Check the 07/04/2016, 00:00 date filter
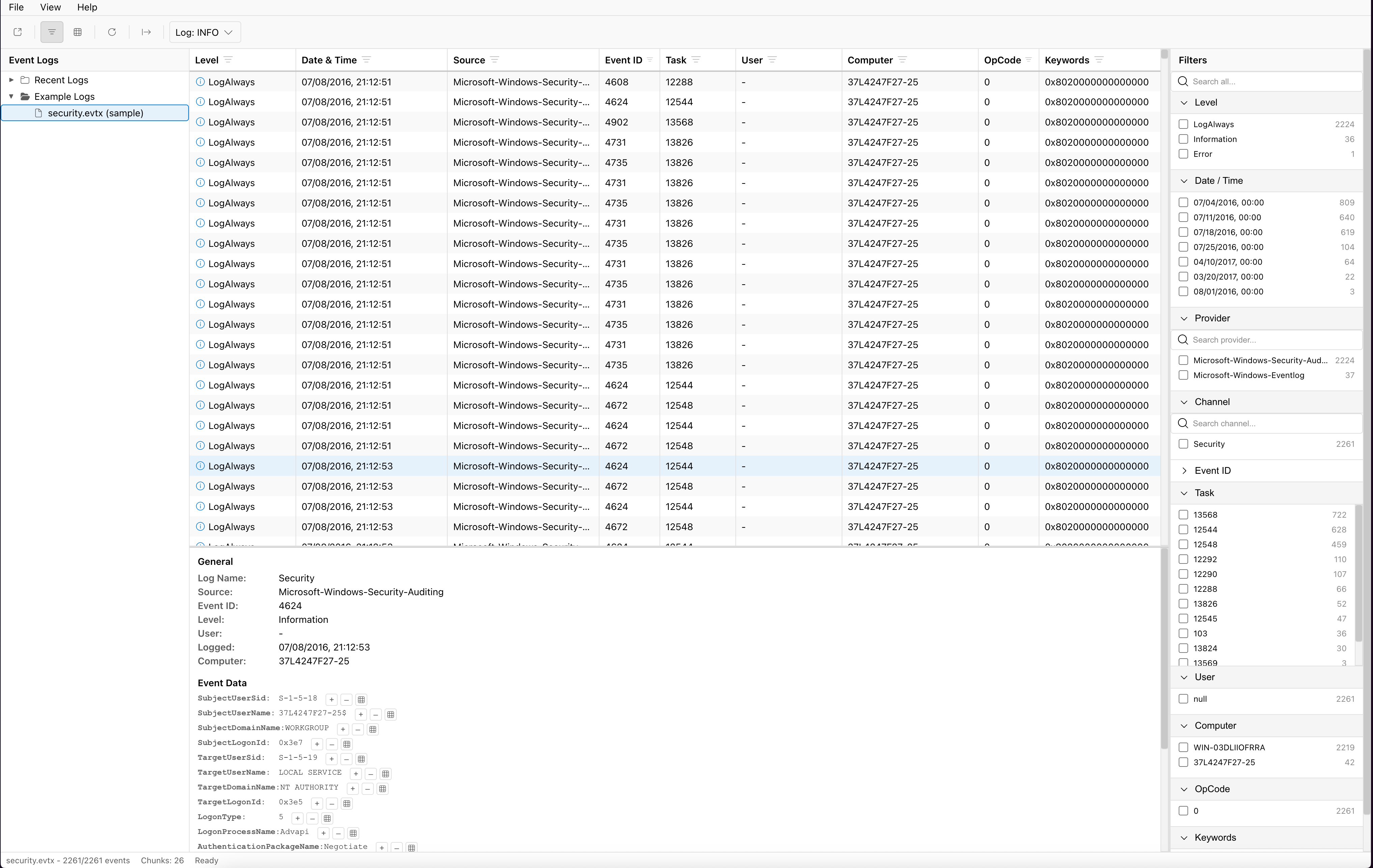 pos(1183,202)
